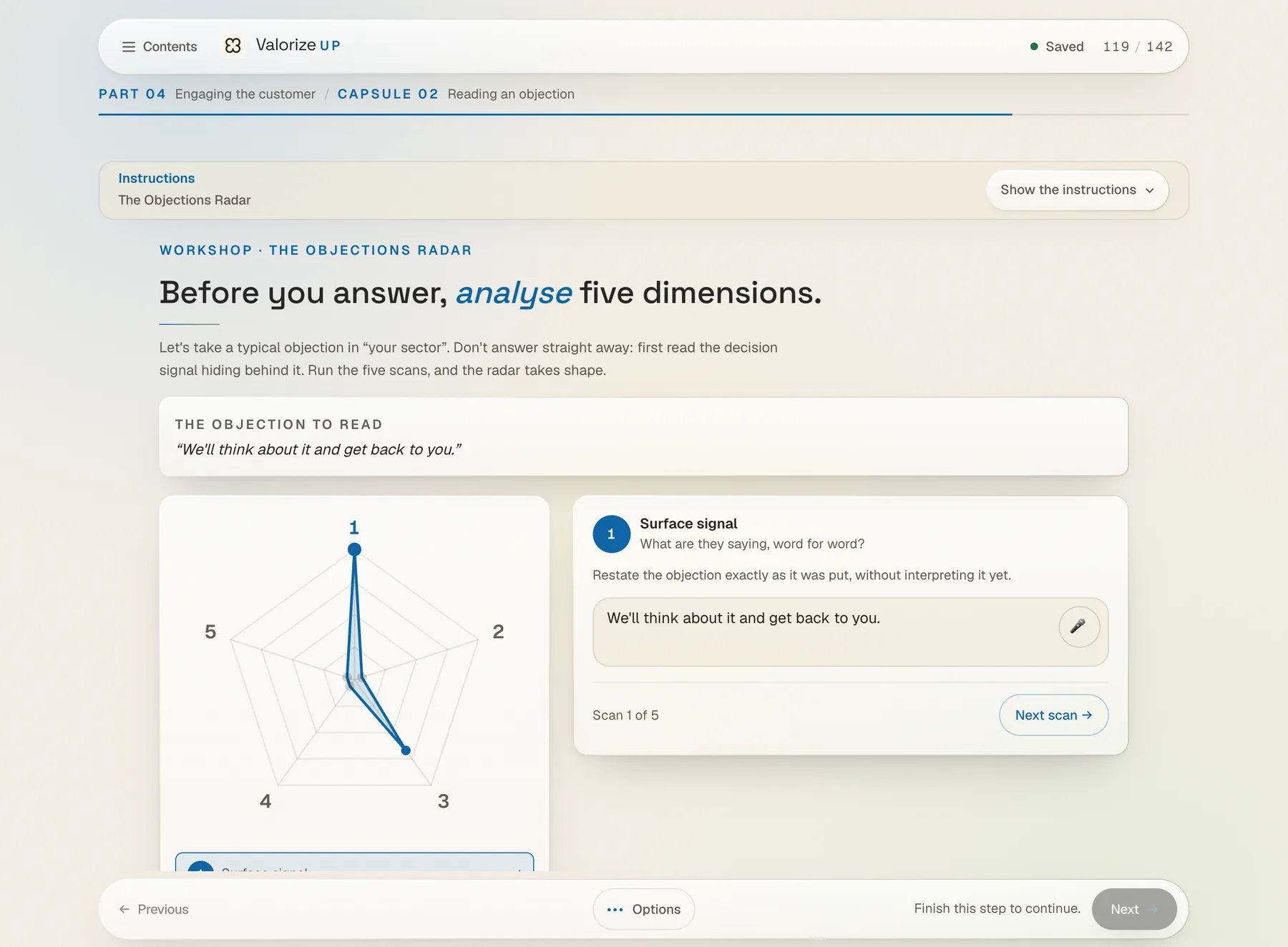Click the Next scan button
The height and width of the screenshot is (947, 1288).
coord(1053,715)
